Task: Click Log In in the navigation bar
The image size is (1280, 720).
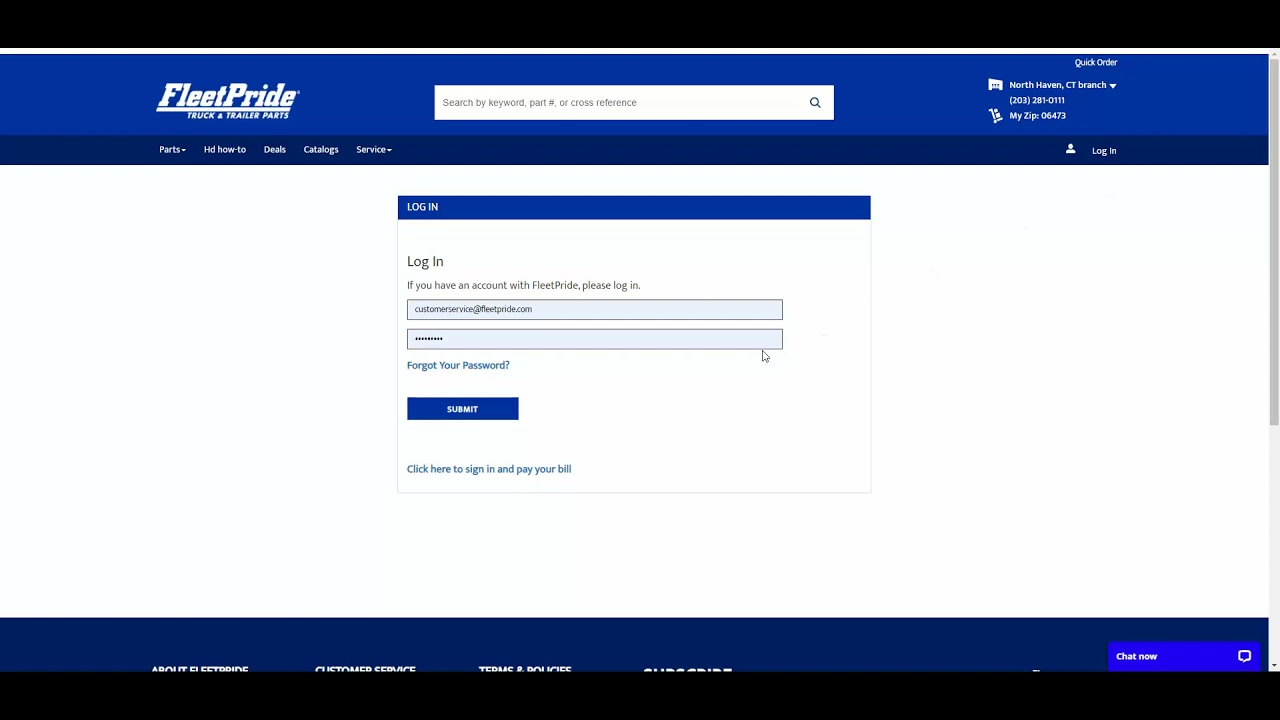Action: (1104, 151)
